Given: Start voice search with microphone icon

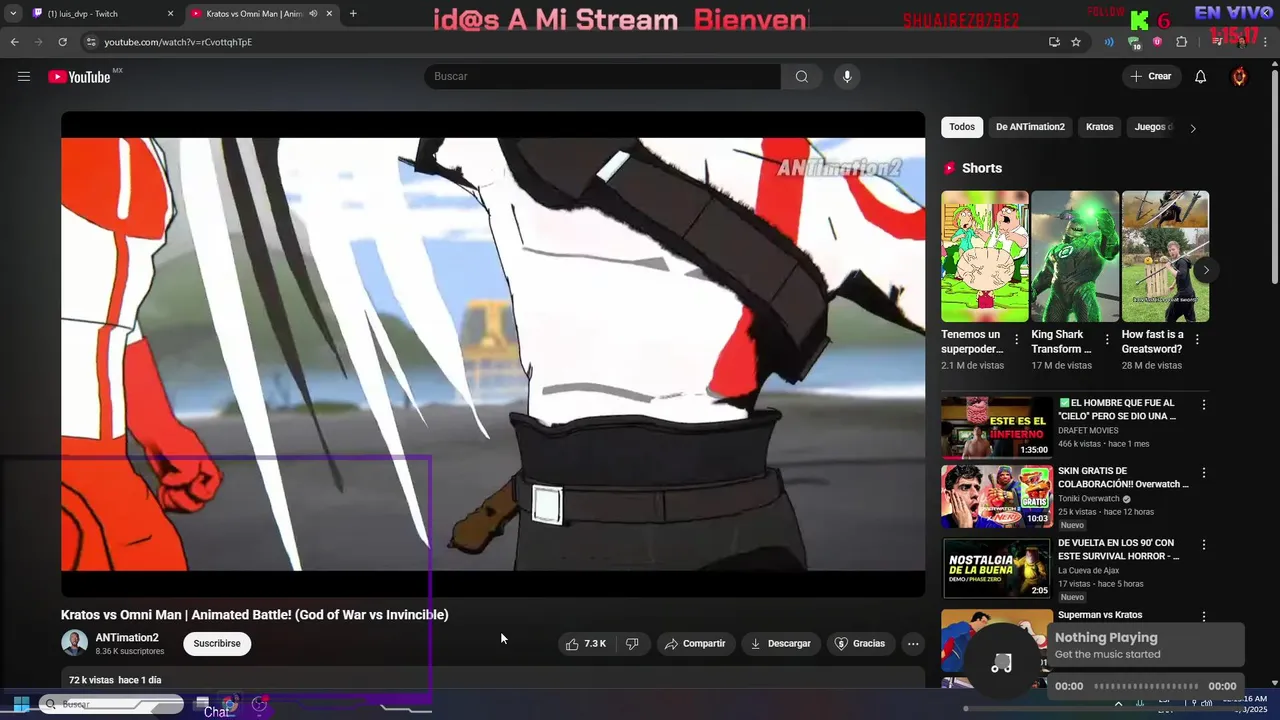Looking at the screenshot, I should pos(847,77).
